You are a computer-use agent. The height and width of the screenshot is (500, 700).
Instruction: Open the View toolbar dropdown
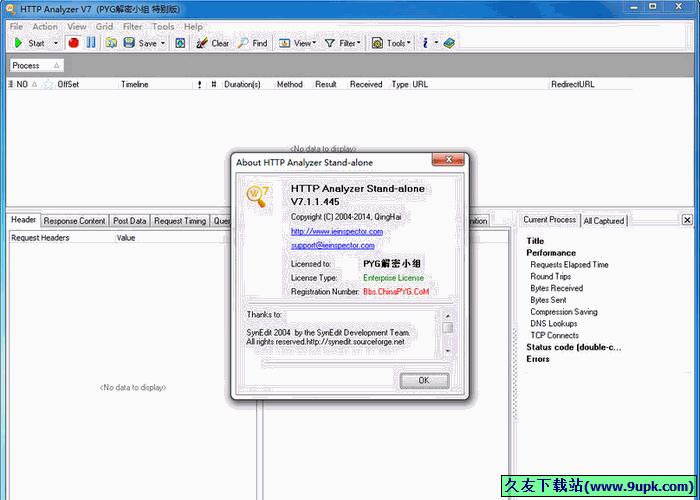coord(297,43)
